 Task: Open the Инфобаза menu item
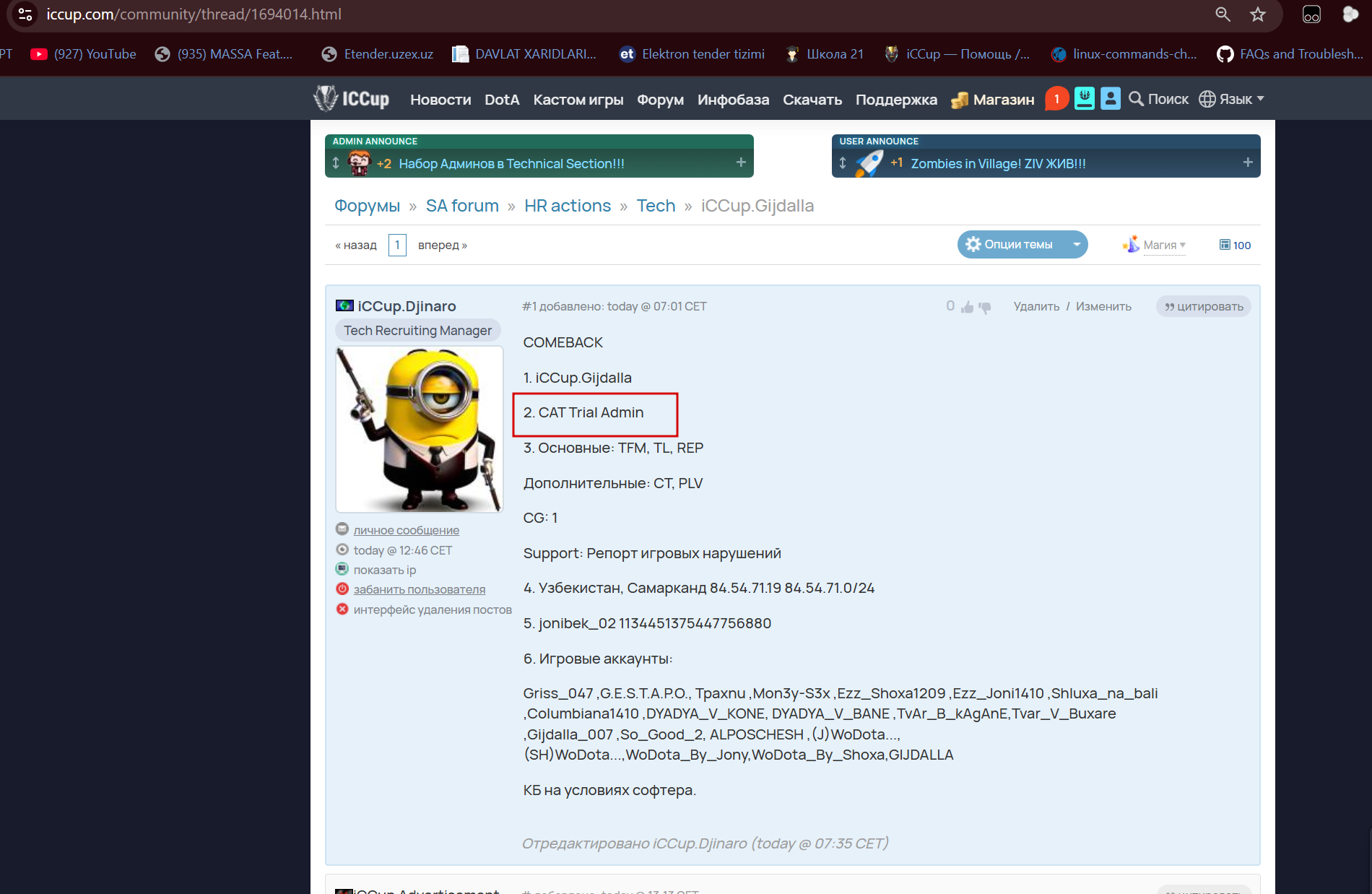click(x=733, y=100)
